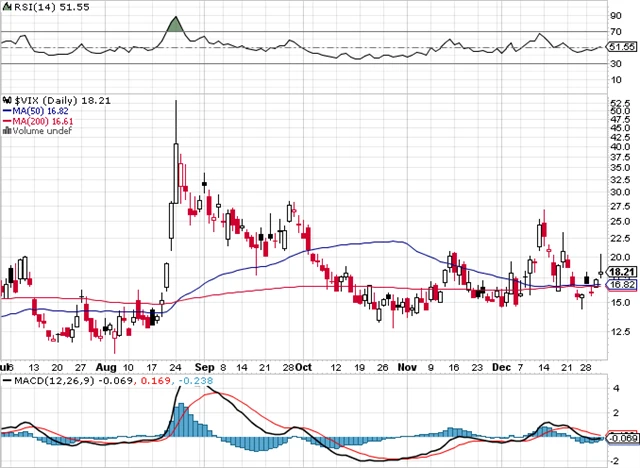Click the volume icon beside Volume undef
640x468 pixels.
[5, 130]
